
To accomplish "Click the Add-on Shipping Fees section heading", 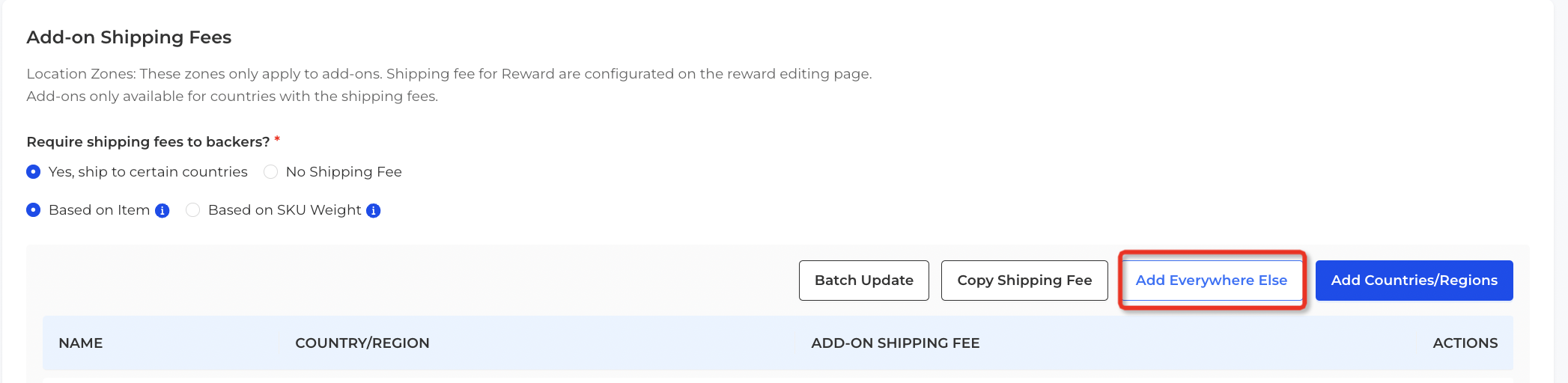I will pyautogui.click(x=129, y=37).
